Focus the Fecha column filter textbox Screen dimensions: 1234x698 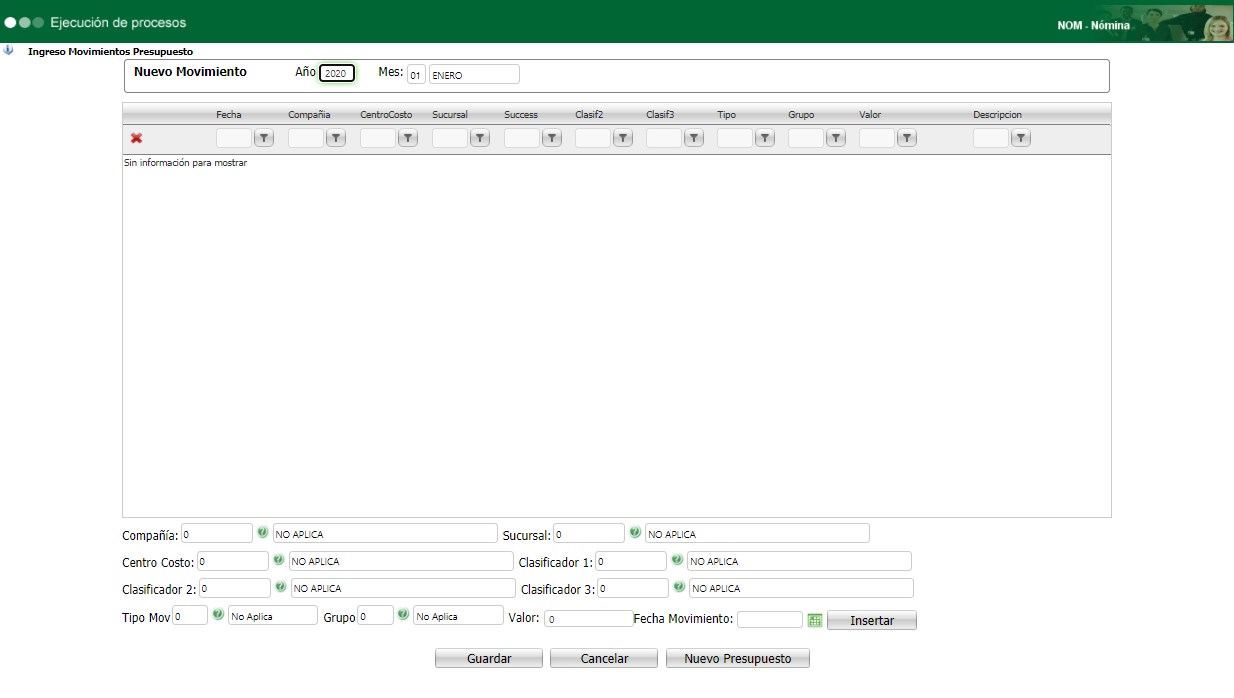[234, 138]
